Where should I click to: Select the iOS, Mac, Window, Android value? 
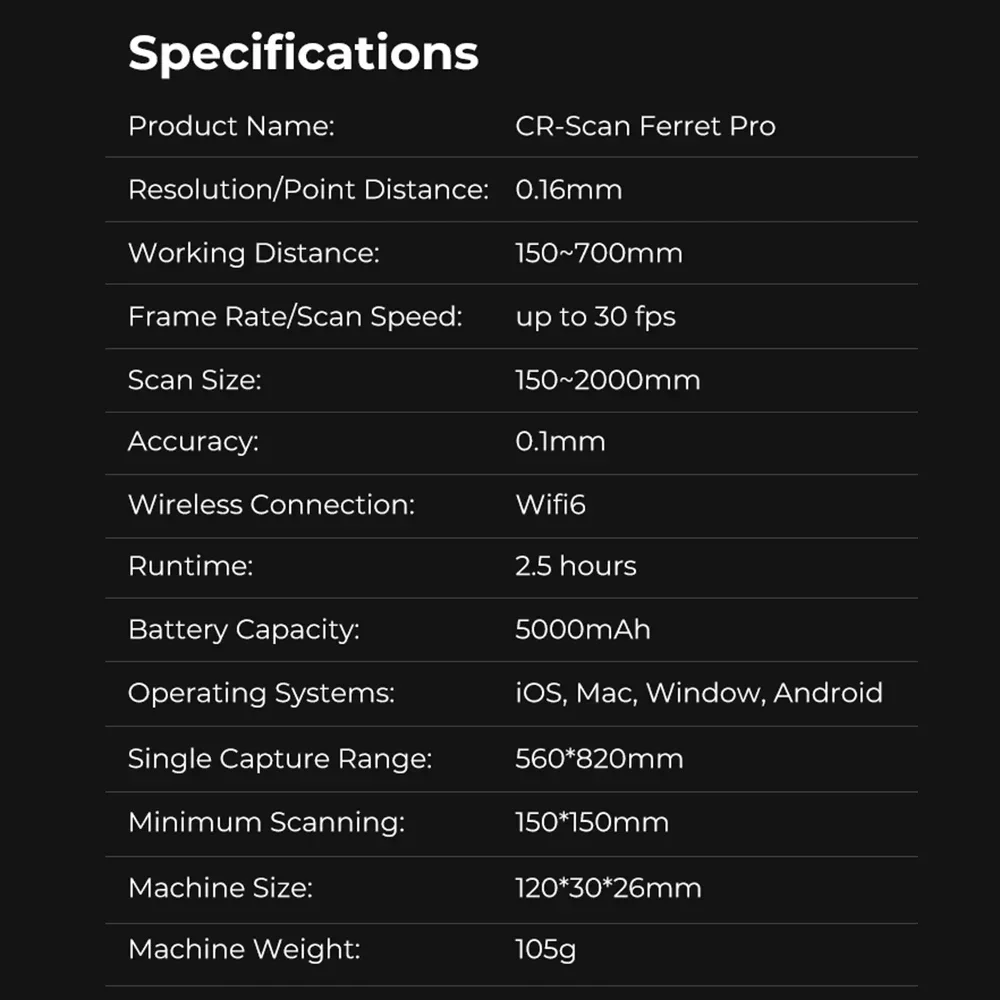pyautogui.click(x=698, y=693)
